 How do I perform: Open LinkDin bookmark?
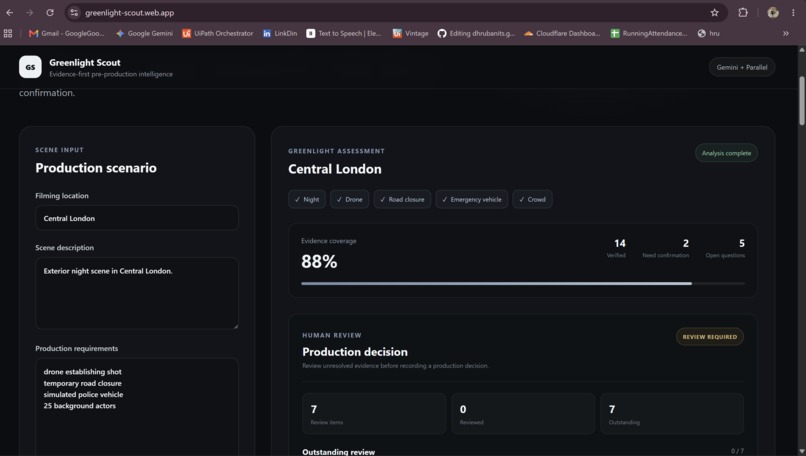280,33
